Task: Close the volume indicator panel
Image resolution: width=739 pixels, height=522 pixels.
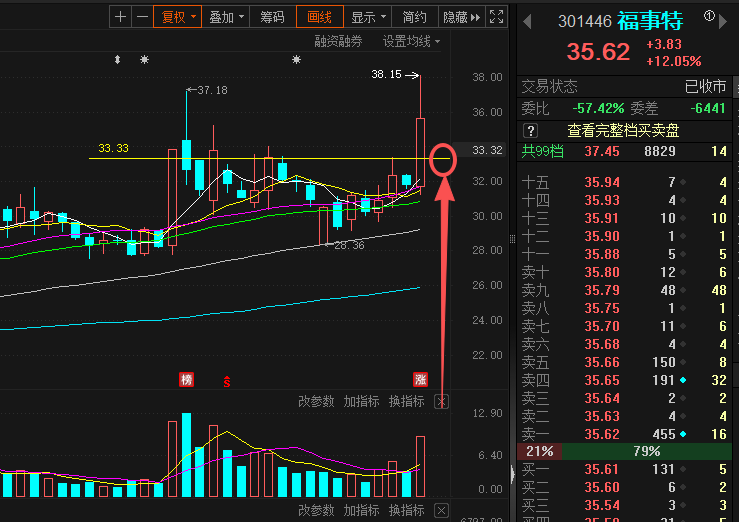Action: pos(441,402)
